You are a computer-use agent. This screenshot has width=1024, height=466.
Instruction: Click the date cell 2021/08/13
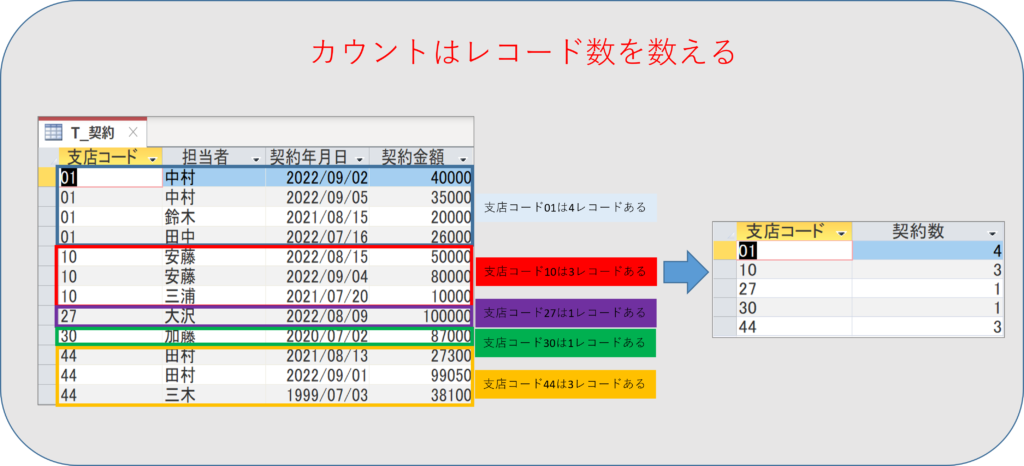(317, 356)
